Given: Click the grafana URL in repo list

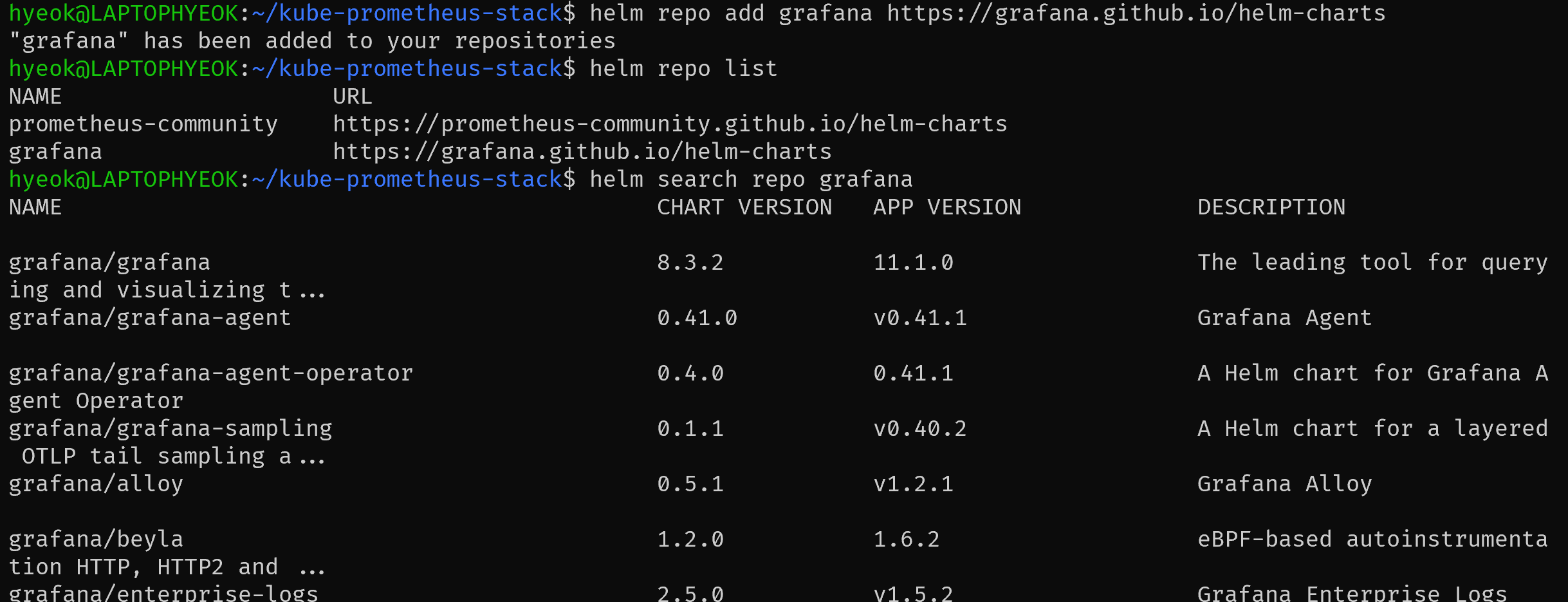Looking at the screenshot, I should [x=582, y=151].
